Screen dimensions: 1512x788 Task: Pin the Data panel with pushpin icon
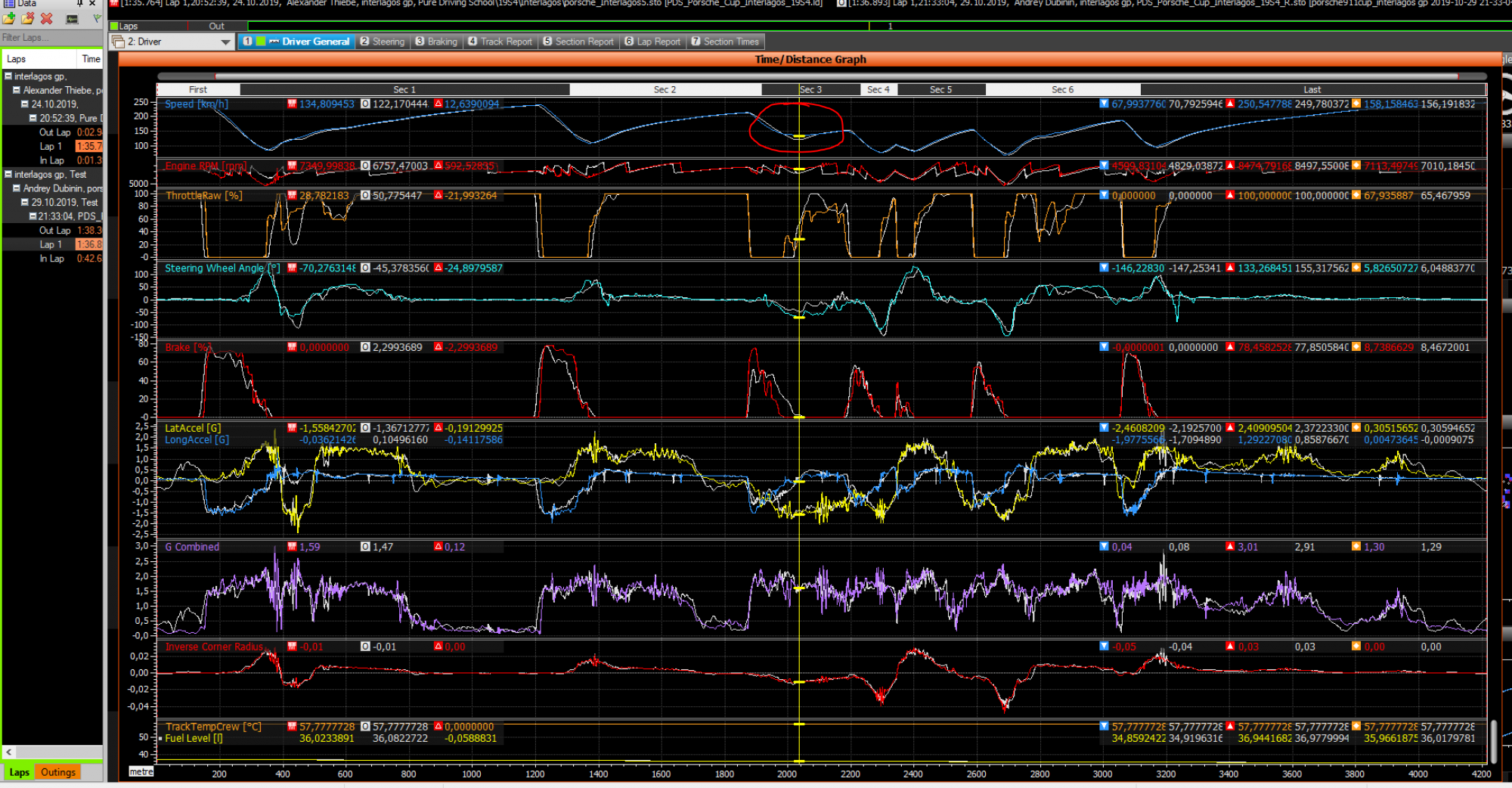pos(79,4)
